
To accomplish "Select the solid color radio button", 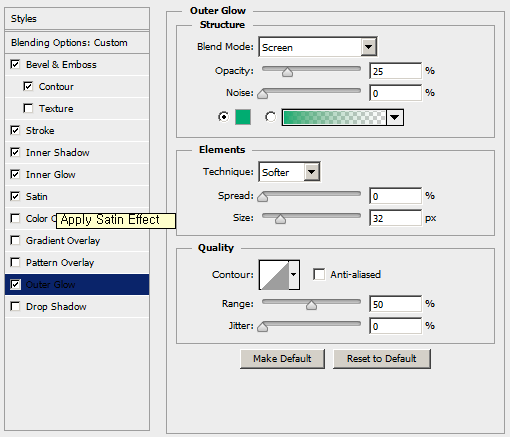I will point(223,117).
